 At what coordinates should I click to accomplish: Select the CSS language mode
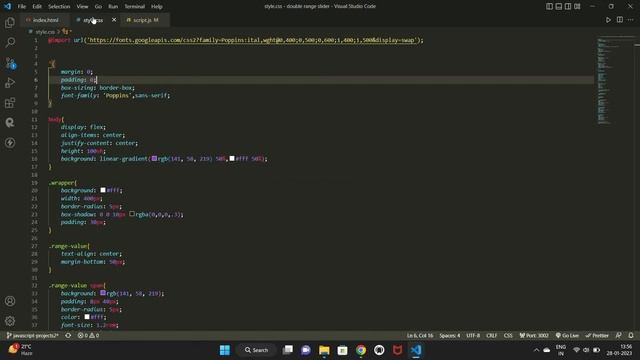click(508, 336)
